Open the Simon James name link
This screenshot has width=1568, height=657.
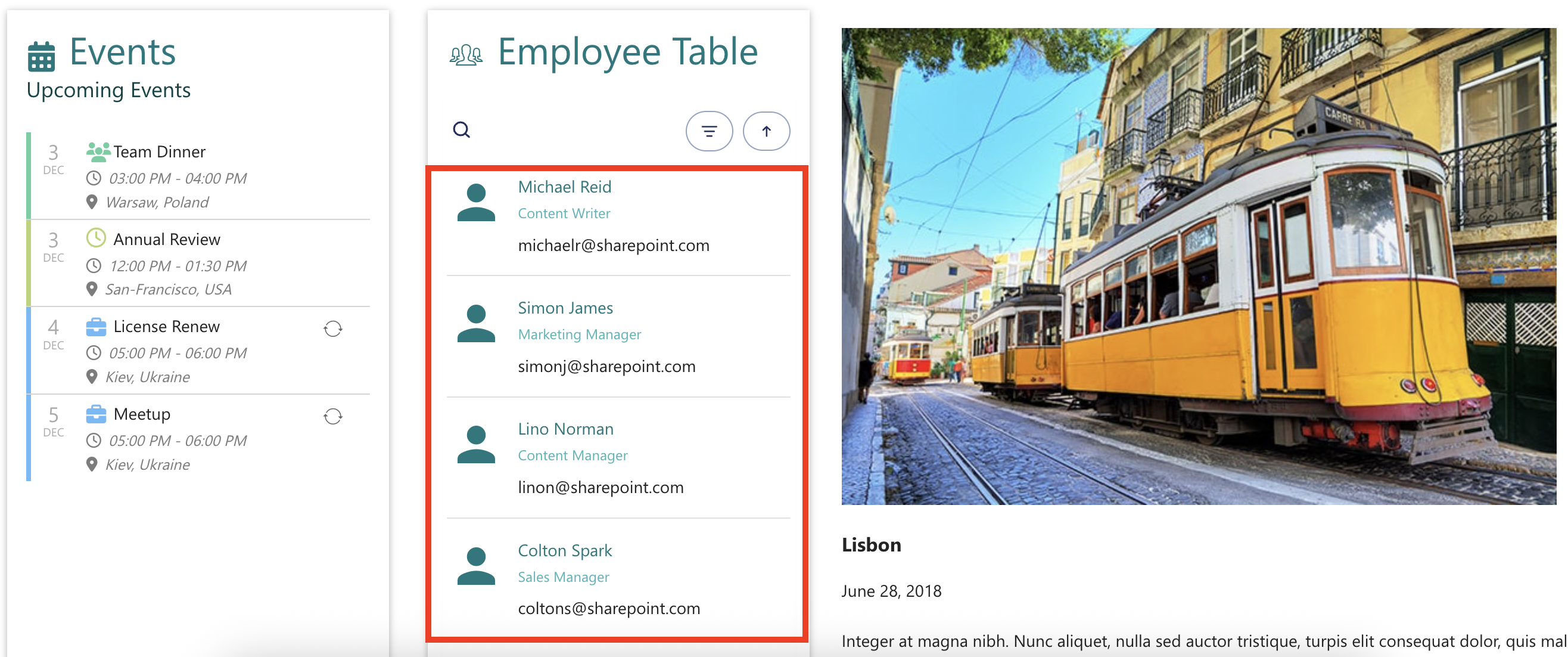(565, 308)
